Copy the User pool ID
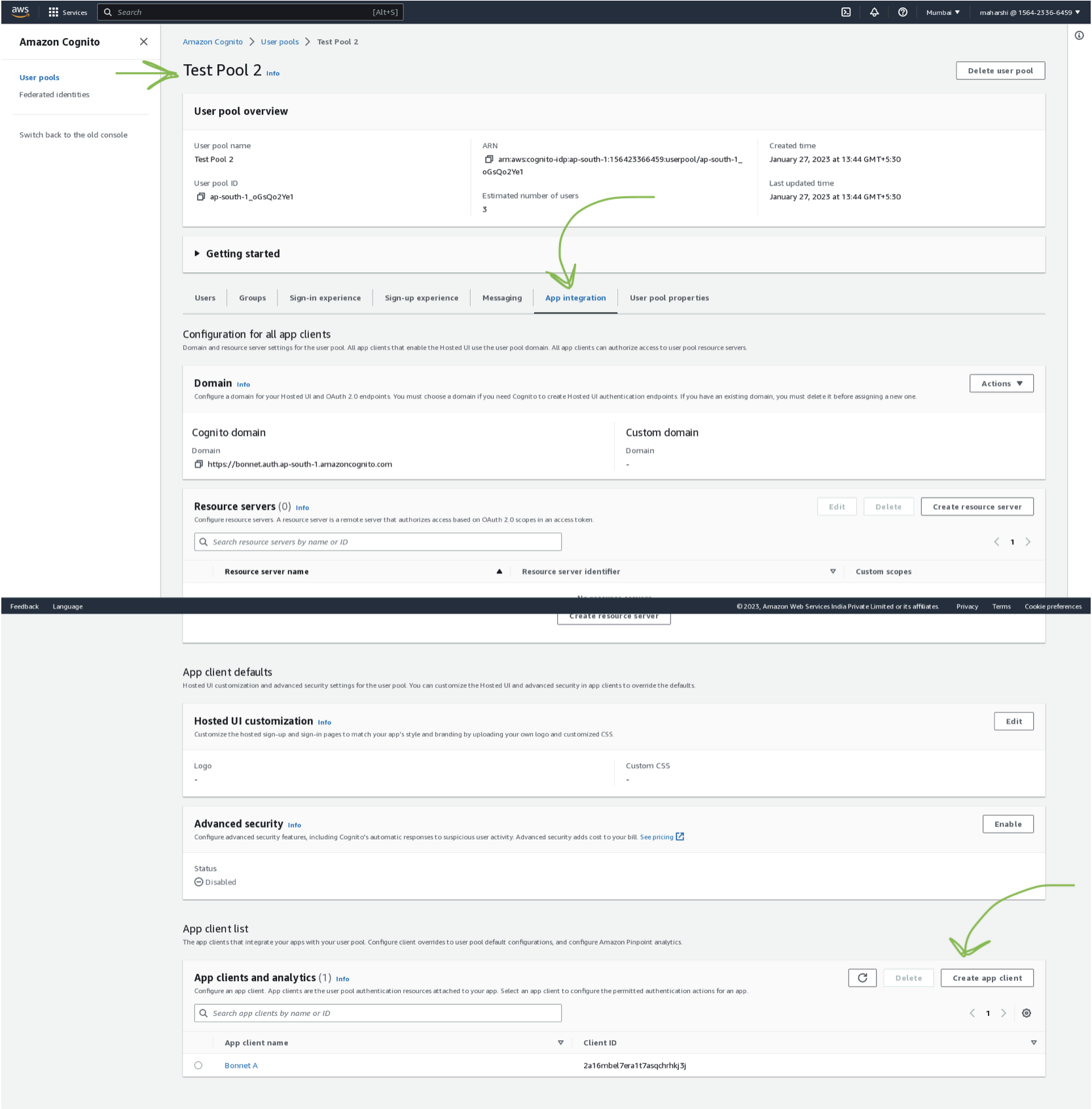Viewport: 1092px width, 1109px height. pyautogui.click(x=201, y=196)
